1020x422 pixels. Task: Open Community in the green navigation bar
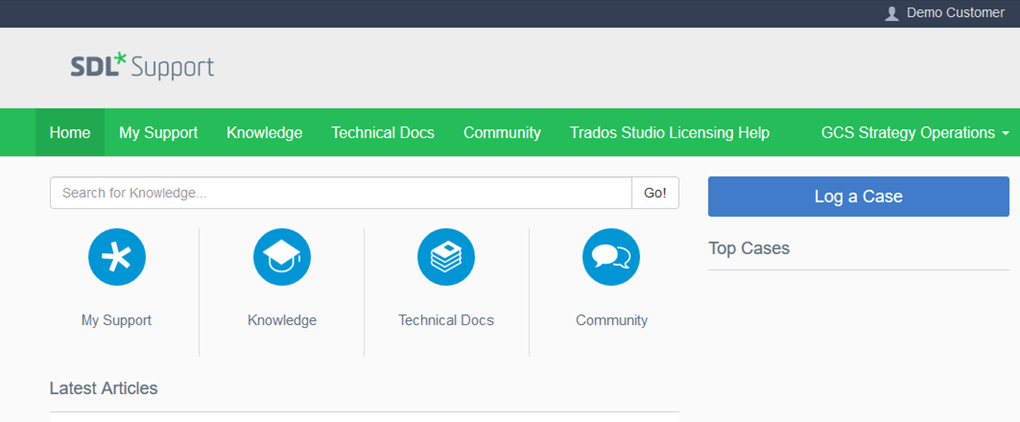tap(502, 133)
